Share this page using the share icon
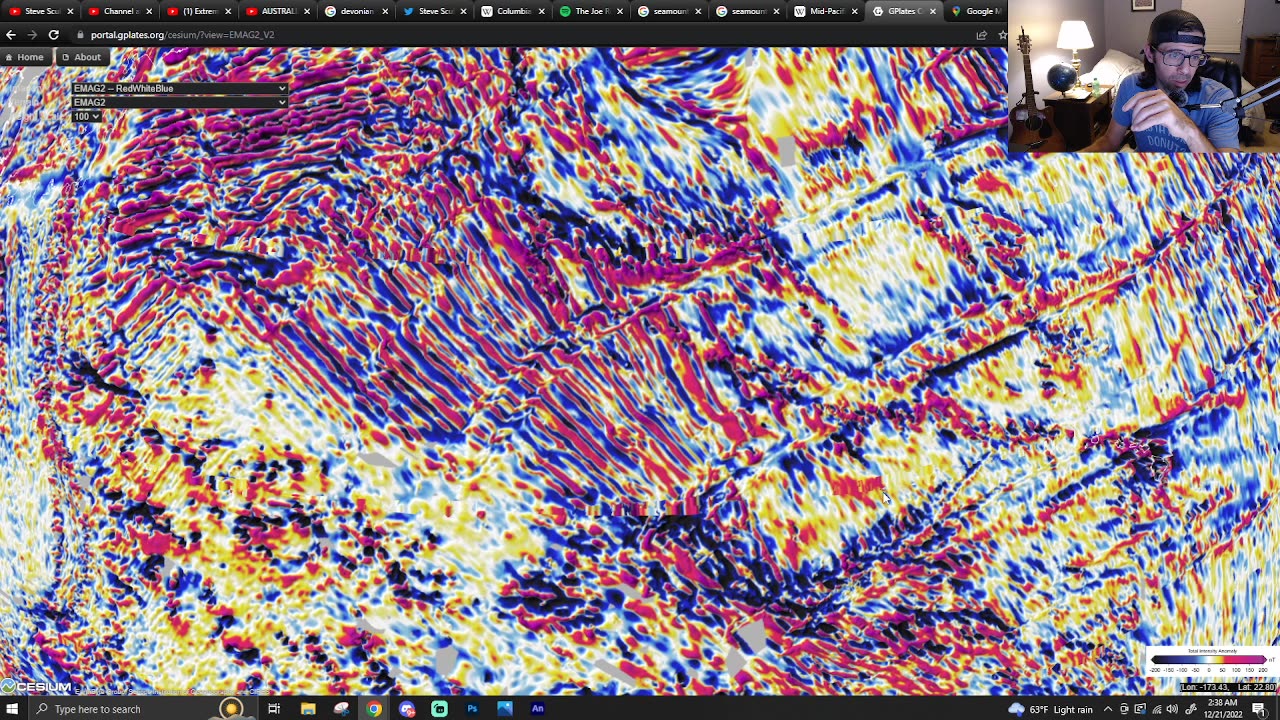The height and width of the screenshot is (720, 1280). click(982, 35)
